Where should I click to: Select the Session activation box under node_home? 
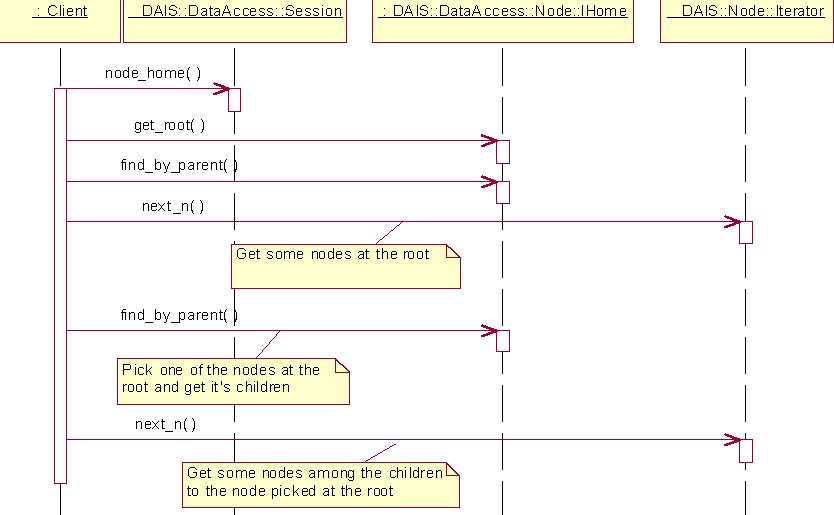[235, 100]
